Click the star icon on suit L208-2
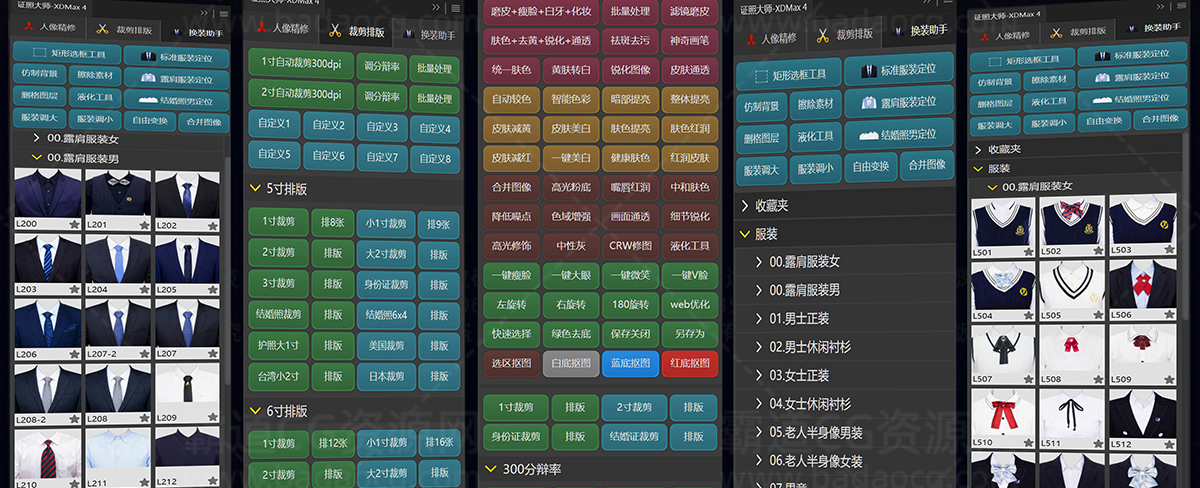 pos(74,420)
